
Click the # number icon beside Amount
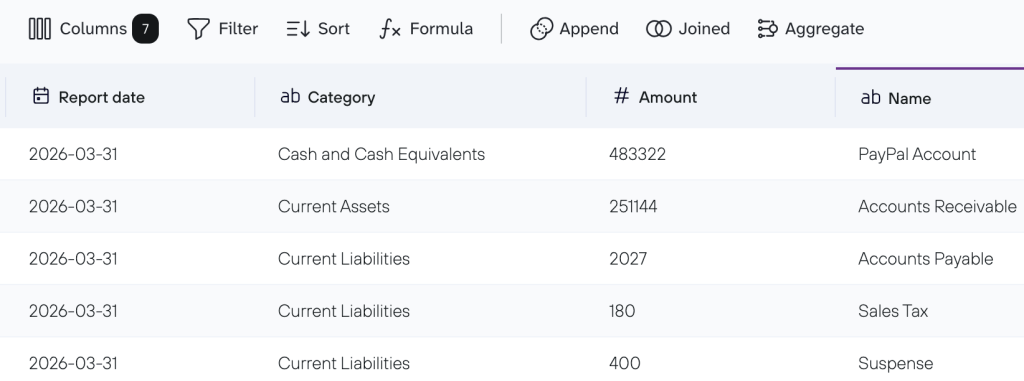pos(622,96)
